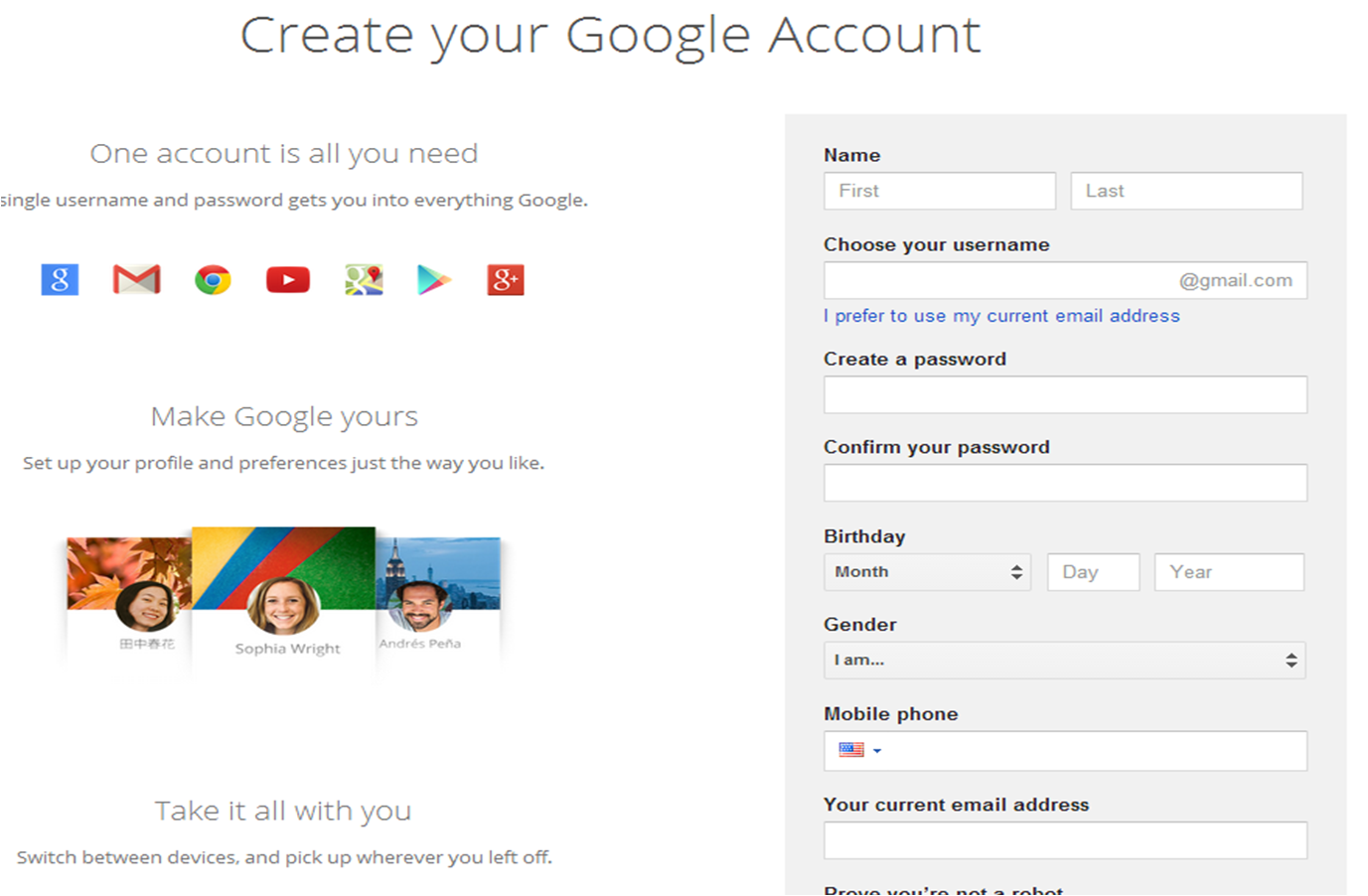1368x896 pixels.
Task: Click the red YouTube icon
Action: click(x=288, y=280)
